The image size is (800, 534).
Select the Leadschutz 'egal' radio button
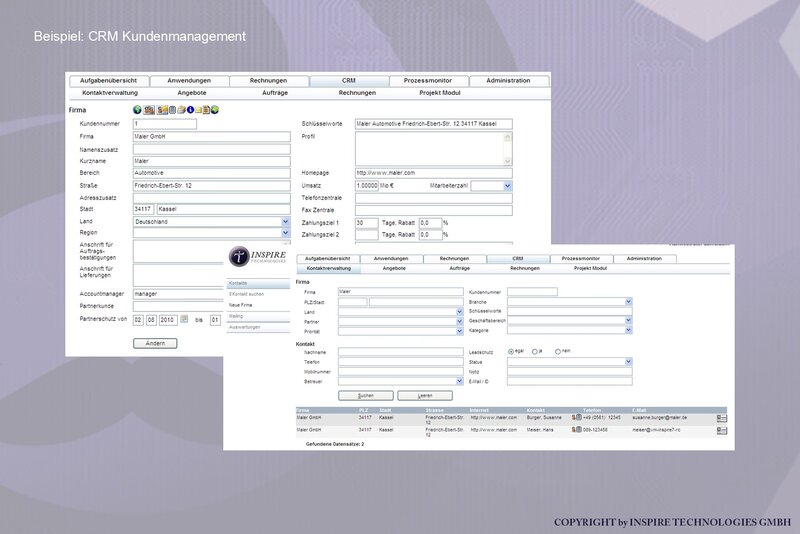[x=511, y=352]
